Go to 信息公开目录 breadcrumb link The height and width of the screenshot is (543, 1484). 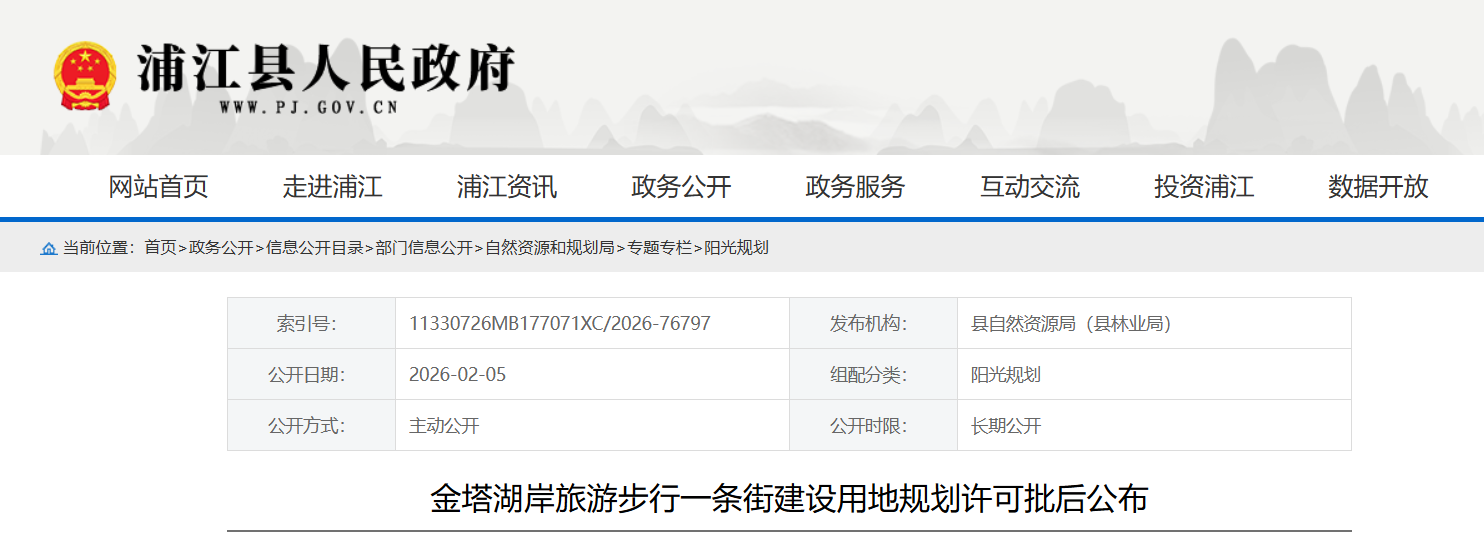coord(314,248)
